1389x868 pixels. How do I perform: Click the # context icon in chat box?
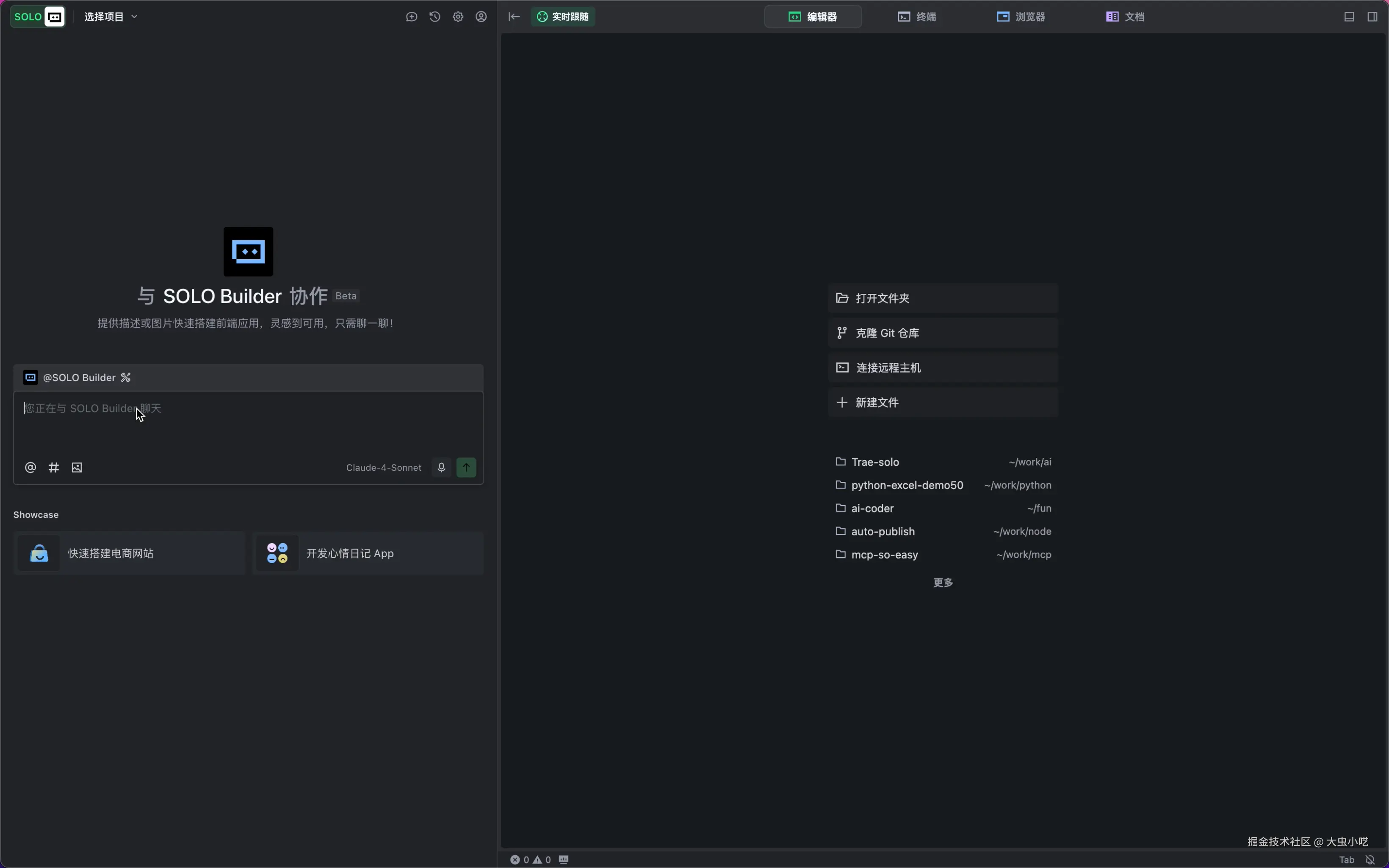tap(53, 467)
